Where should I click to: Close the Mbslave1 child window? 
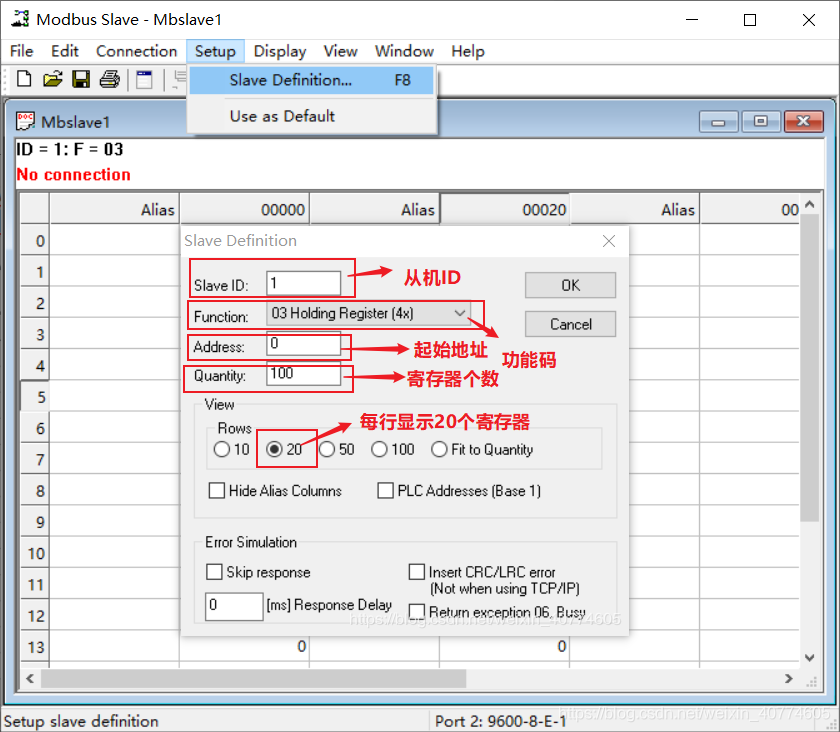804,122
